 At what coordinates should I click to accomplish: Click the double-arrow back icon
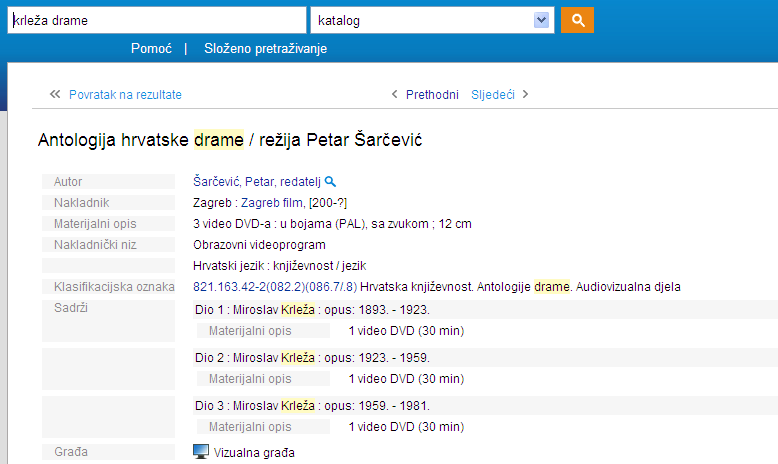pyautogui.click(x=55, y=94)
